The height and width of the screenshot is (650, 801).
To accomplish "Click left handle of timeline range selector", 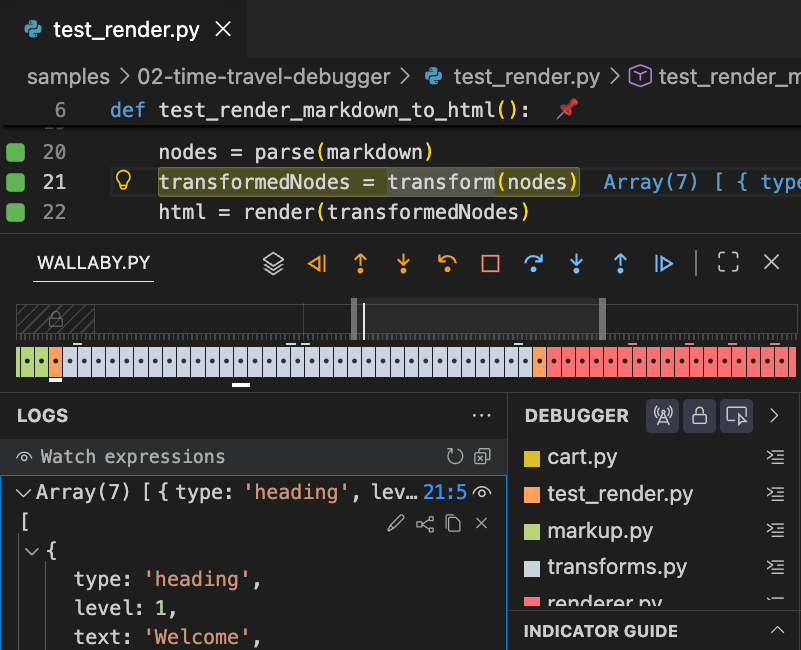I will tap(354, 319).
